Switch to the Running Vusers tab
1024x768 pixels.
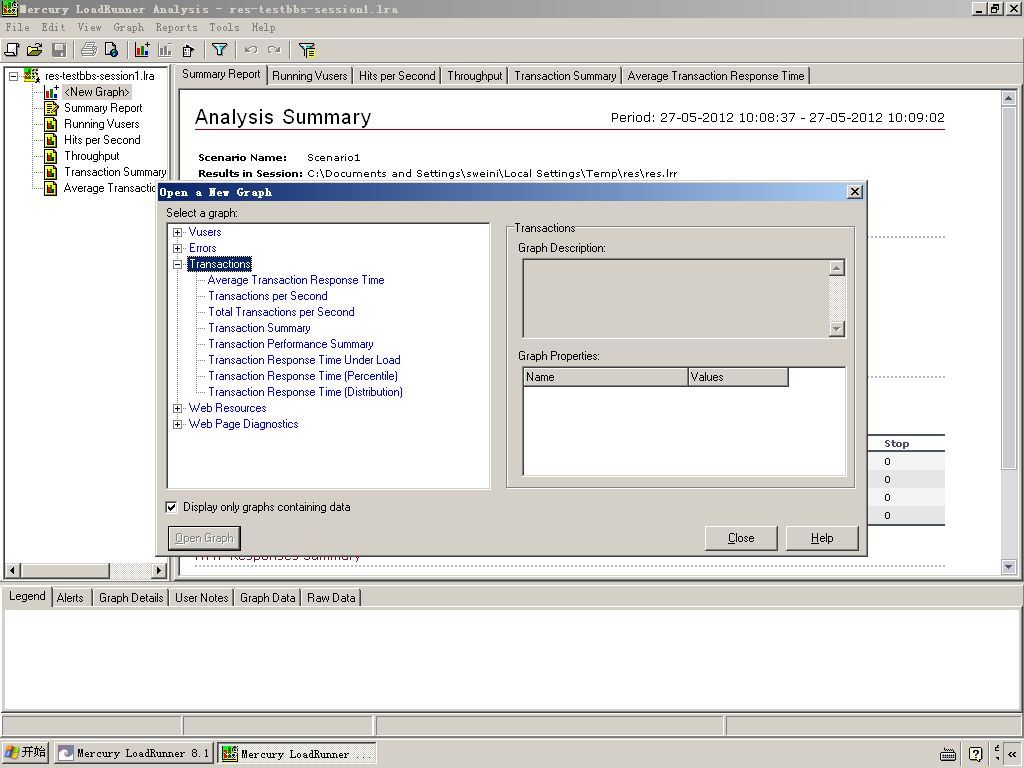pos(310,76)
